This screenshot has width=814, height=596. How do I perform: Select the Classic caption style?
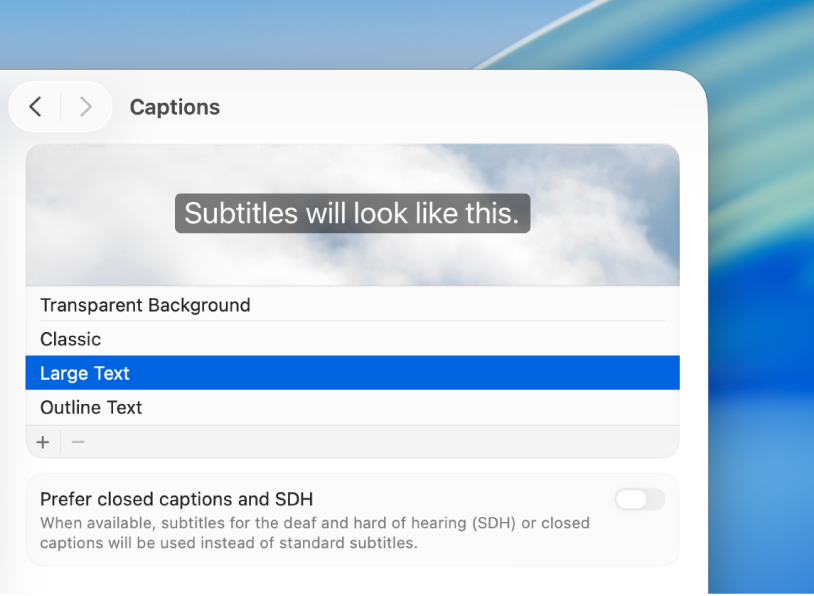tap(70, 339)
